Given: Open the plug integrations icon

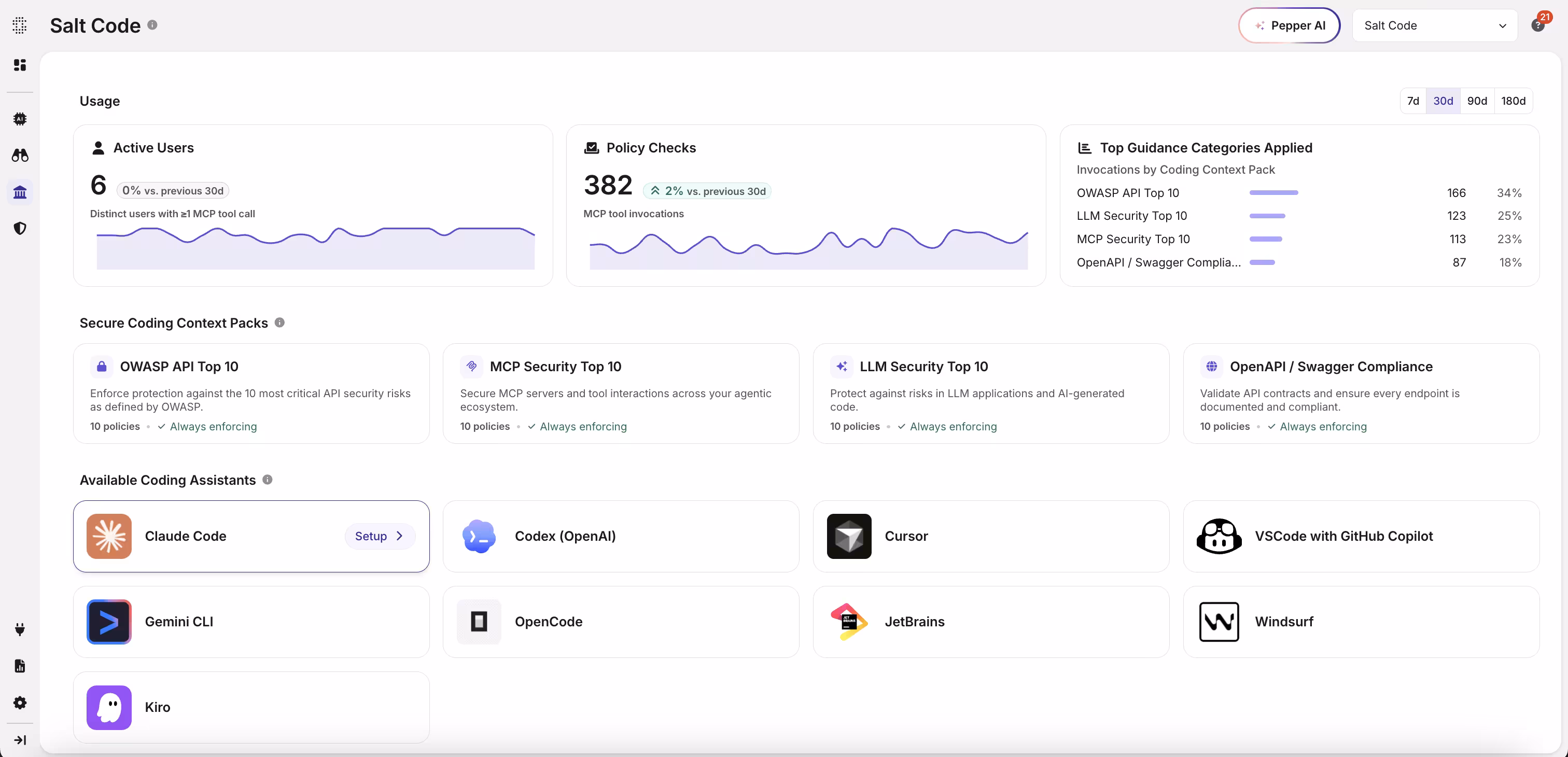Looking at the screenshot, I should coord(20,629).
